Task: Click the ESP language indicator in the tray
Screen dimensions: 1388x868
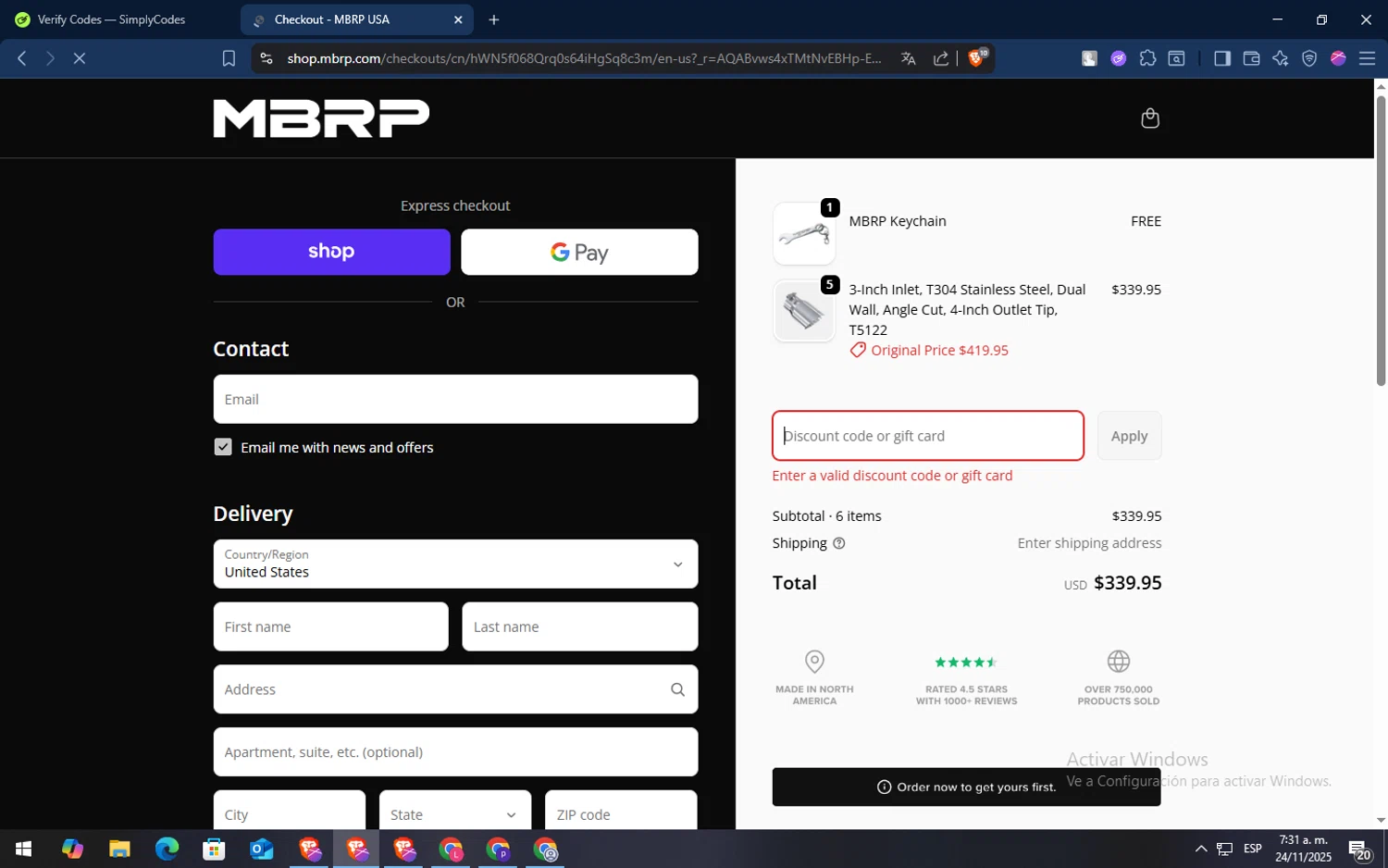Action: [1253, 849]
